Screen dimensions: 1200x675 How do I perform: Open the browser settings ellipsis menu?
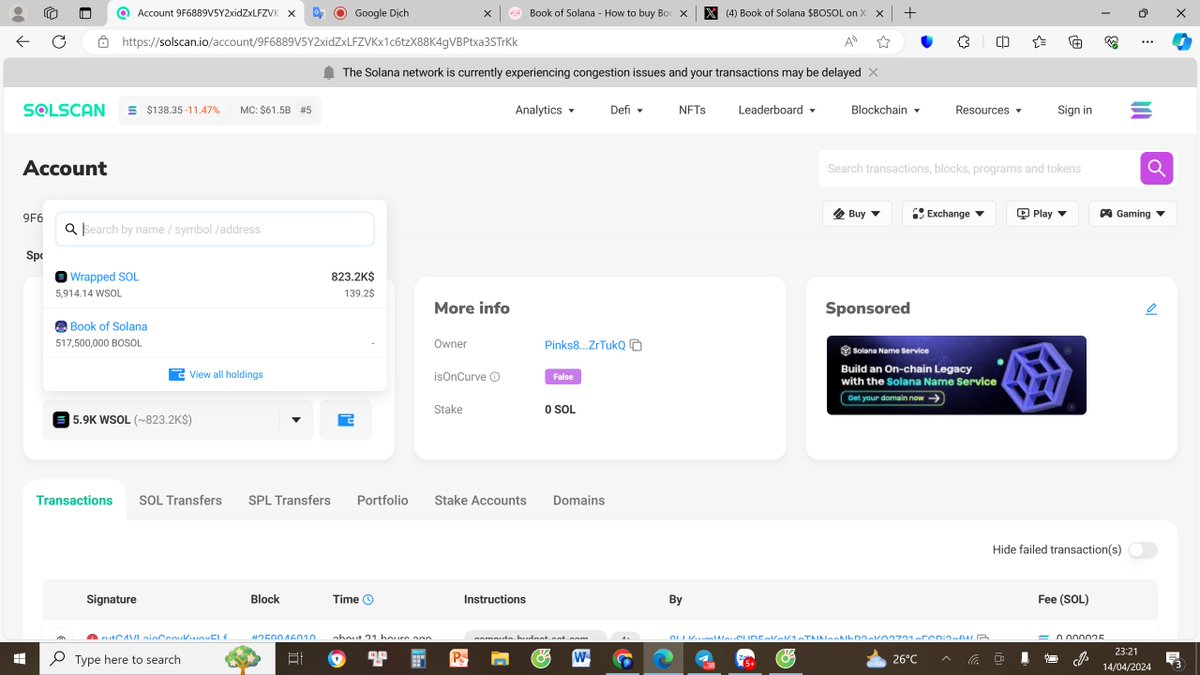1148,42
